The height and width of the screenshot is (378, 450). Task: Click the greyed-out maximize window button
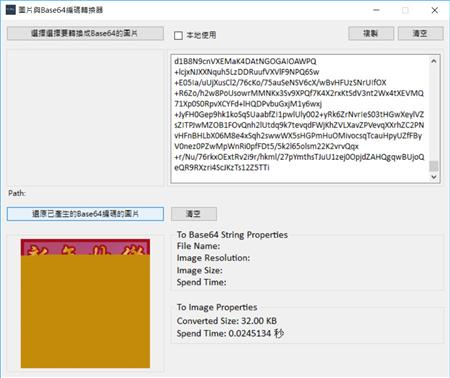[405, 10]
